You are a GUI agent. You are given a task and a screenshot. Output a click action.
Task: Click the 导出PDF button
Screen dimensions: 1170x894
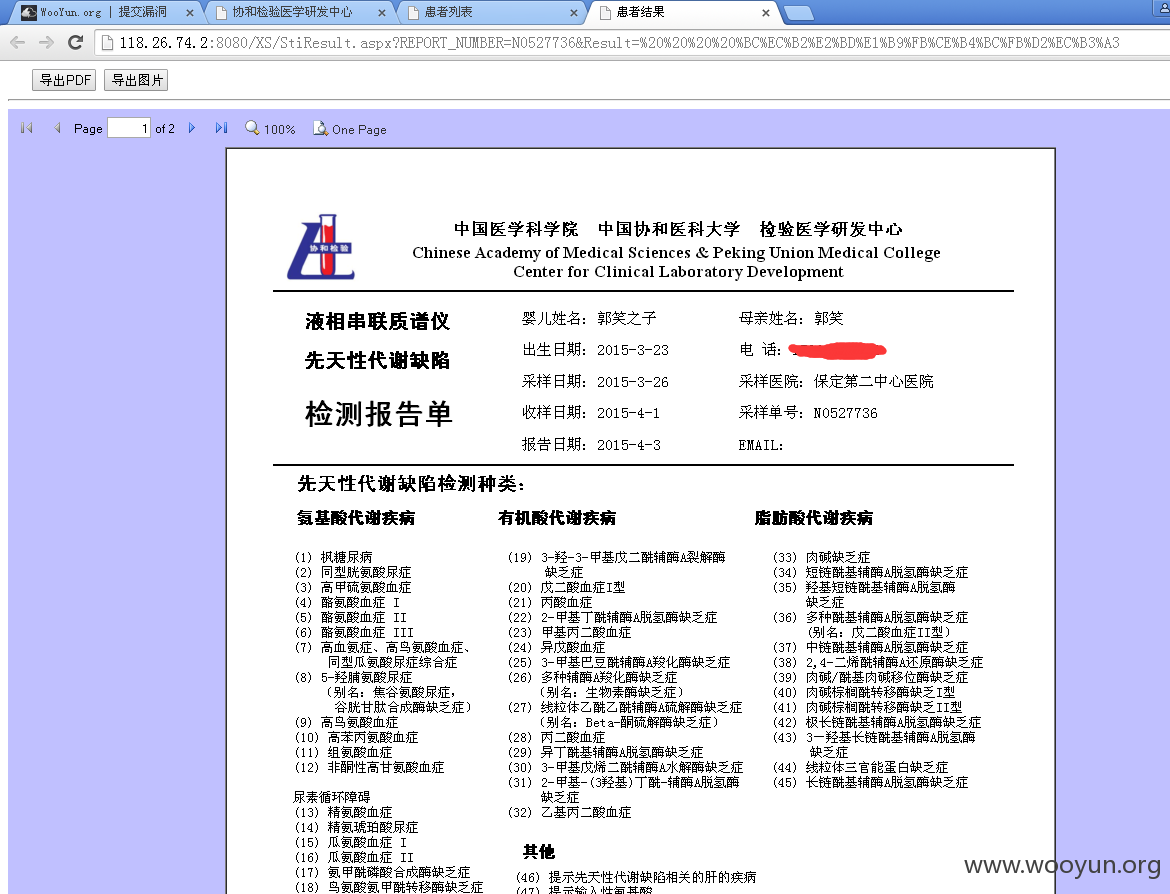64,80
